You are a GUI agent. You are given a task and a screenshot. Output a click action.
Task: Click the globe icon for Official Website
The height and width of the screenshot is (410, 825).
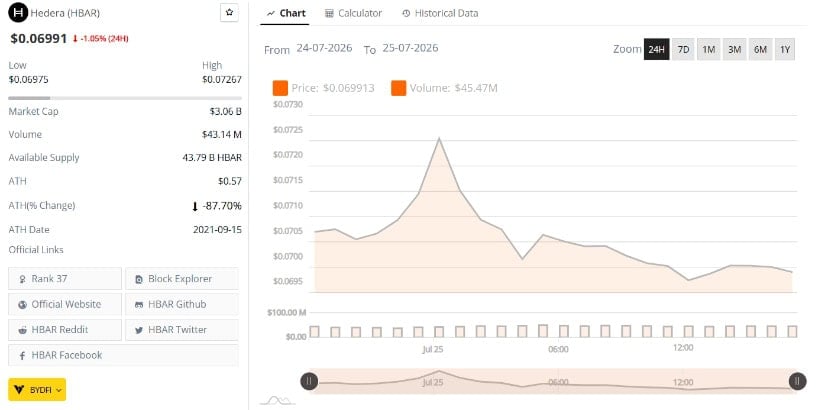click(x=22, y=305)
